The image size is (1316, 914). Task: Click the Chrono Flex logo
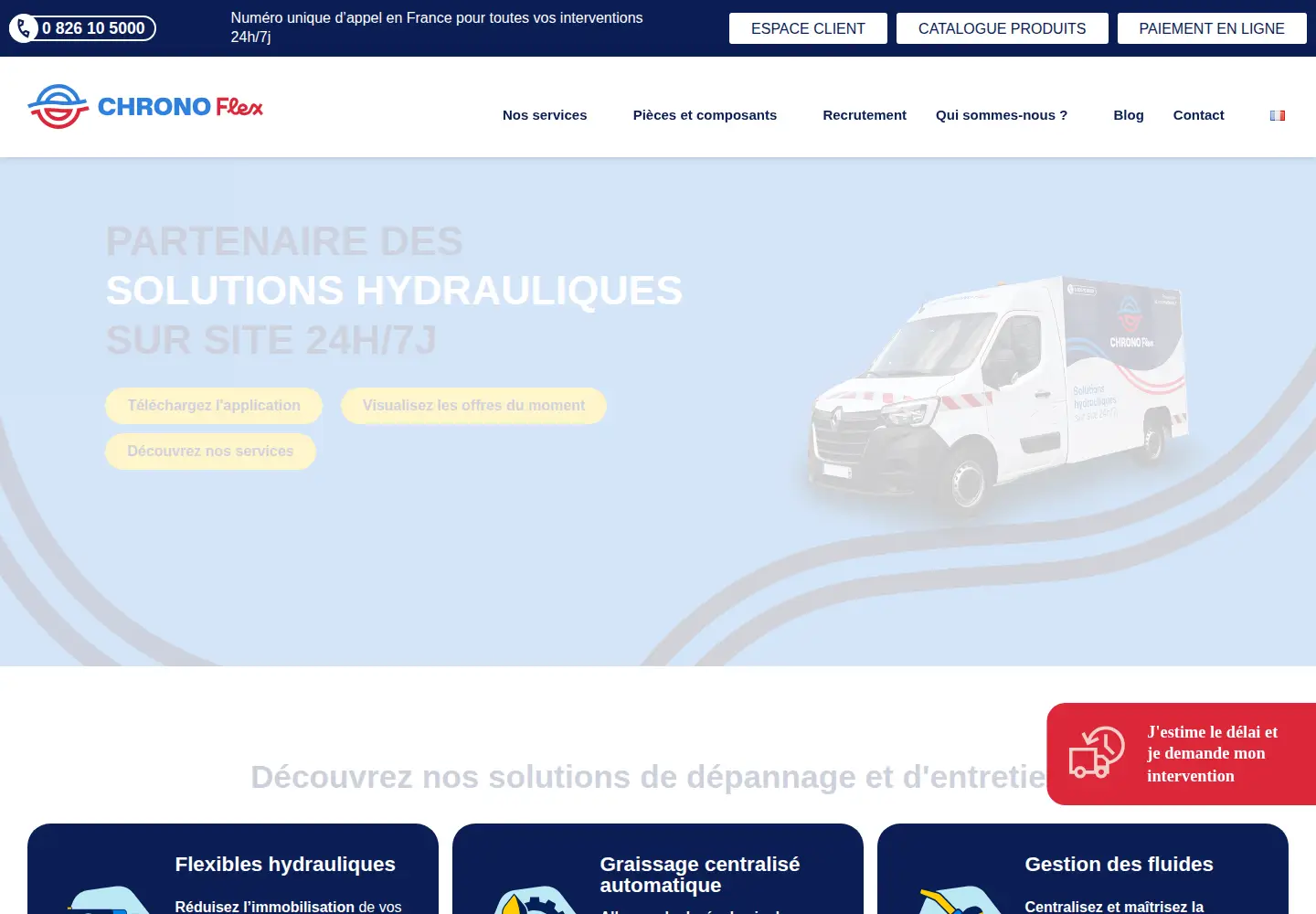coord(145,107)
